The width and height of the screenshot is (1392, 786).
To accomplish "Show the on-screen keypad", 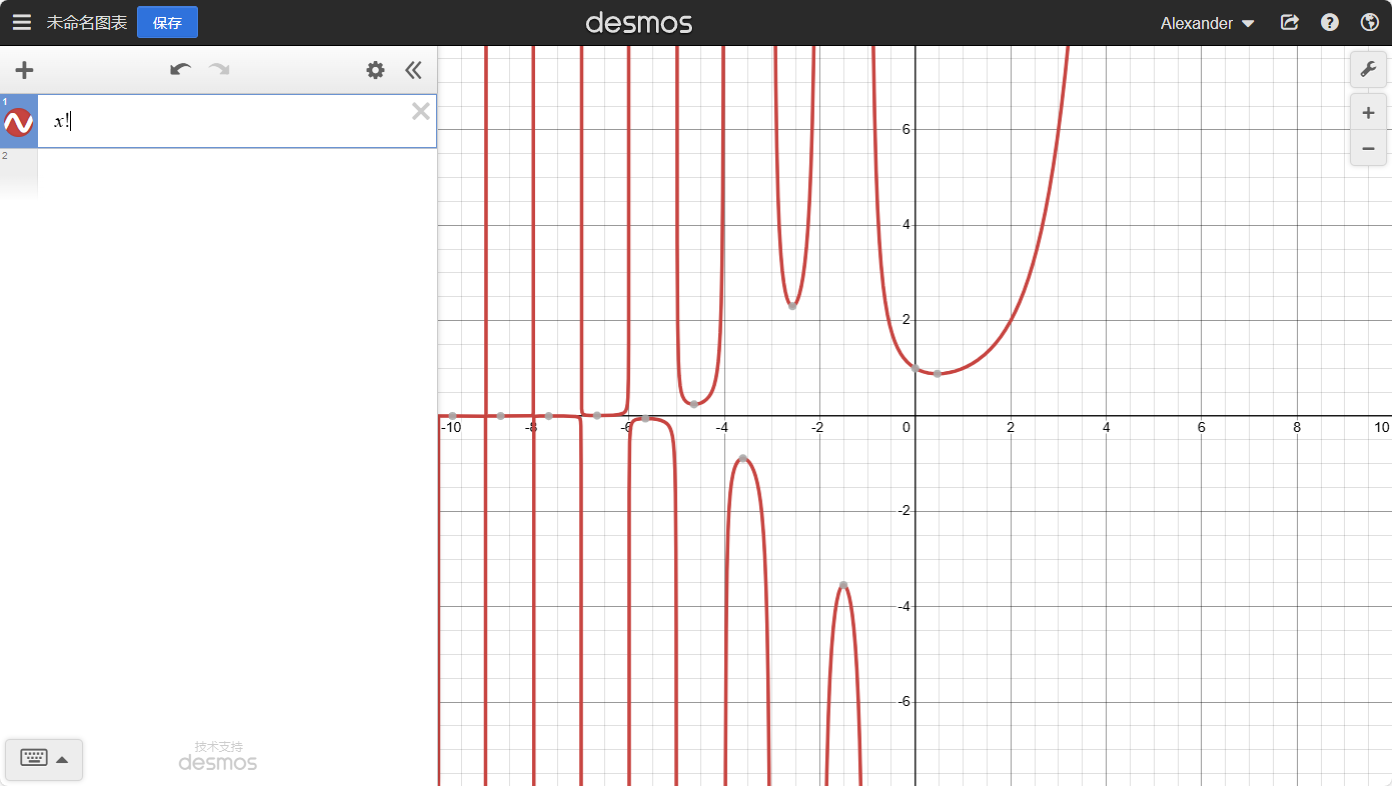I will point(34,758).
